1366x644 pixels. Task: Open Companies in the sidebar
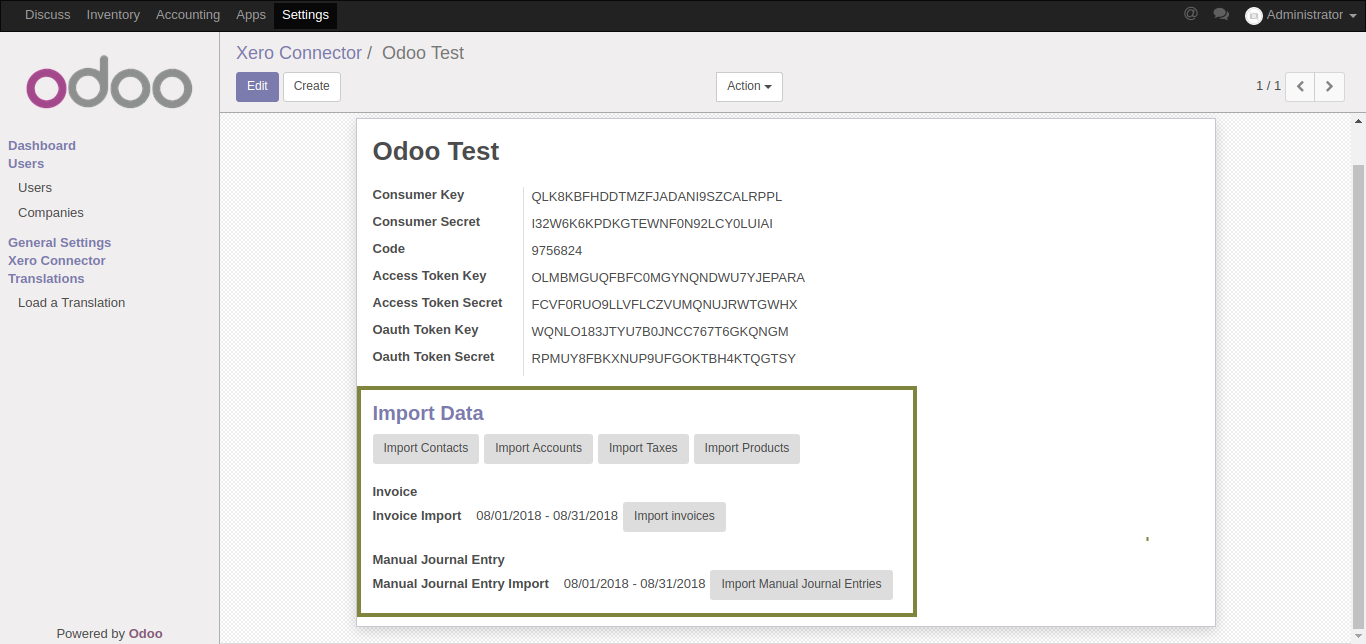51,213
